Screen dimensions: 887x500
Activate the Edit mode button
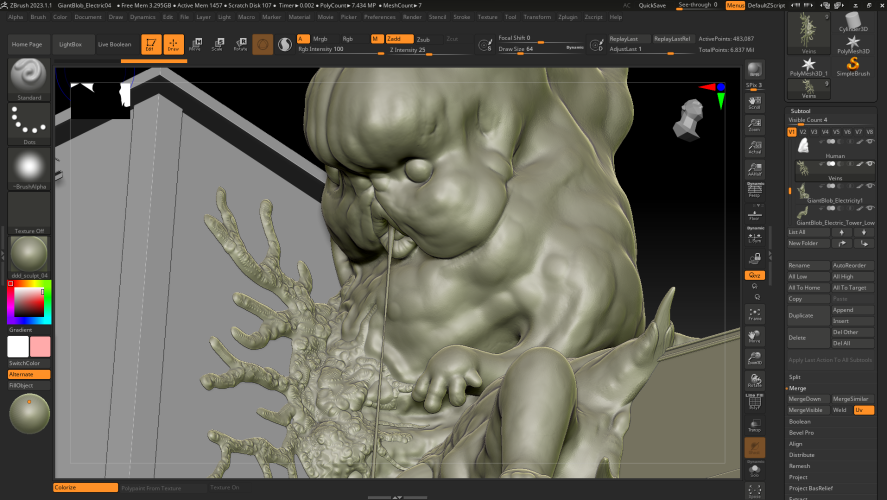151,45
